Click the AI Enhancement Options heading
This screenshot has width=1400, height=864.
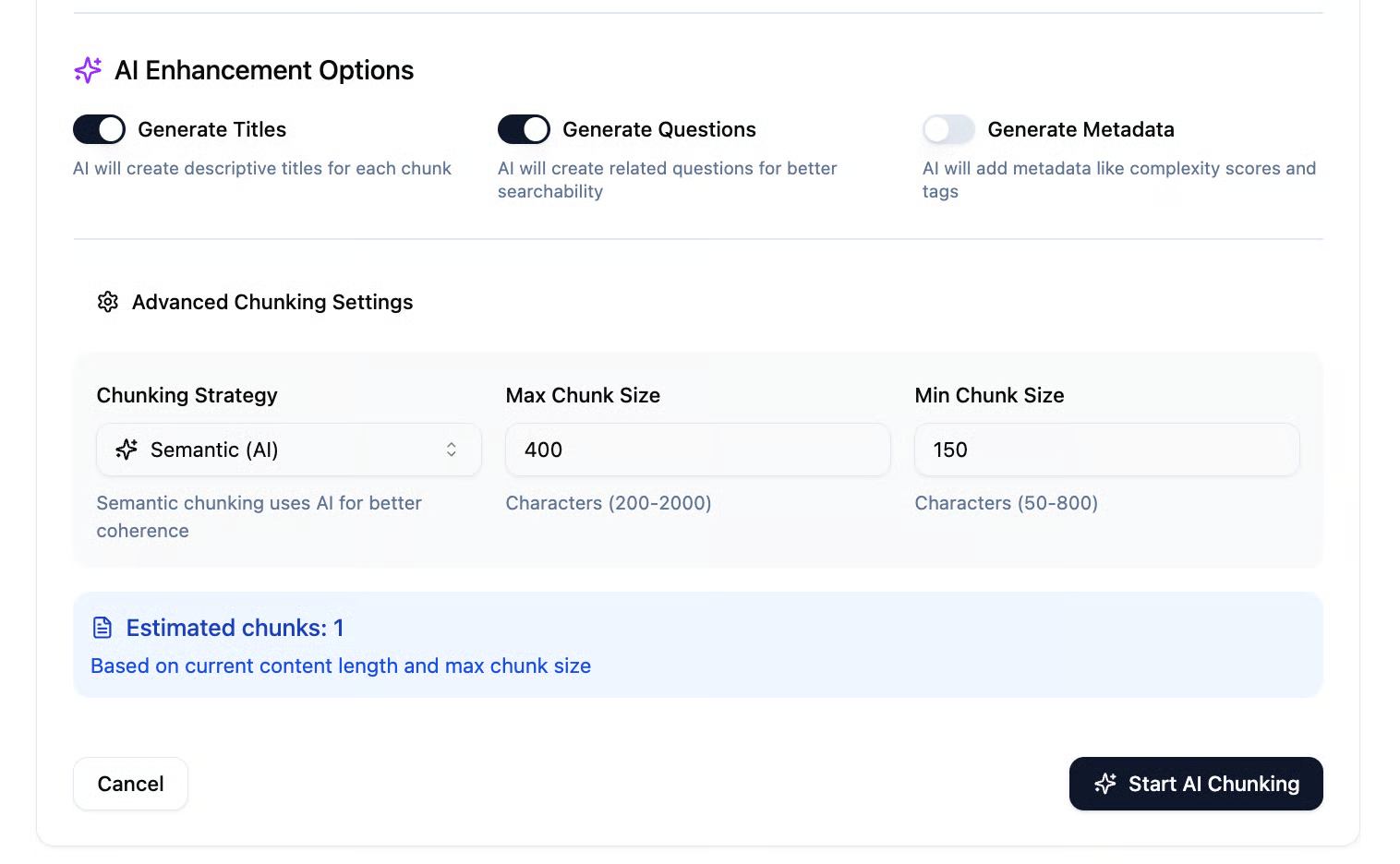tap(264, 70)
